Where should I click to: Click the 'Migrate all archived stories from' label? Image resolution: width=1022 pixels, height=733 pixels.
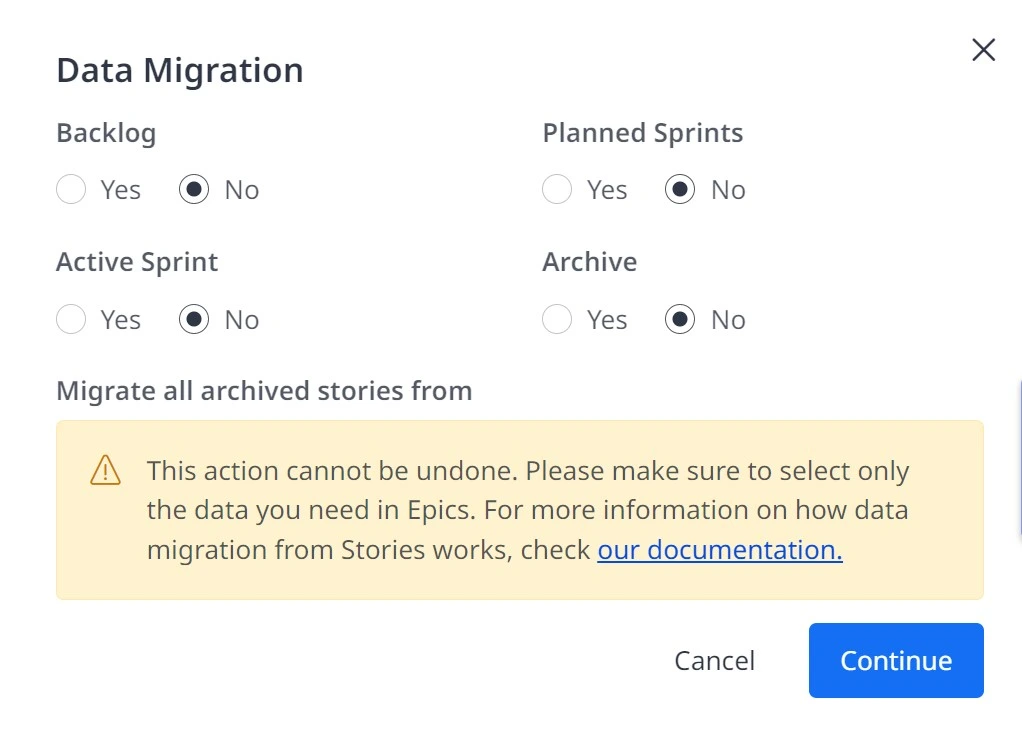pos(264,391)
